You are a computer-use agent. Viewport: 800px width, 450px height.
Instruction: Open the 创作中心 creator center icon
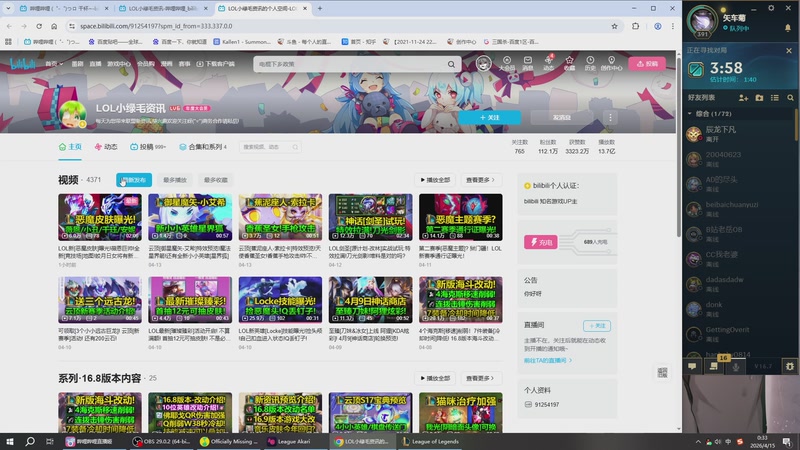pyautogui.click(x=611, y=63)
